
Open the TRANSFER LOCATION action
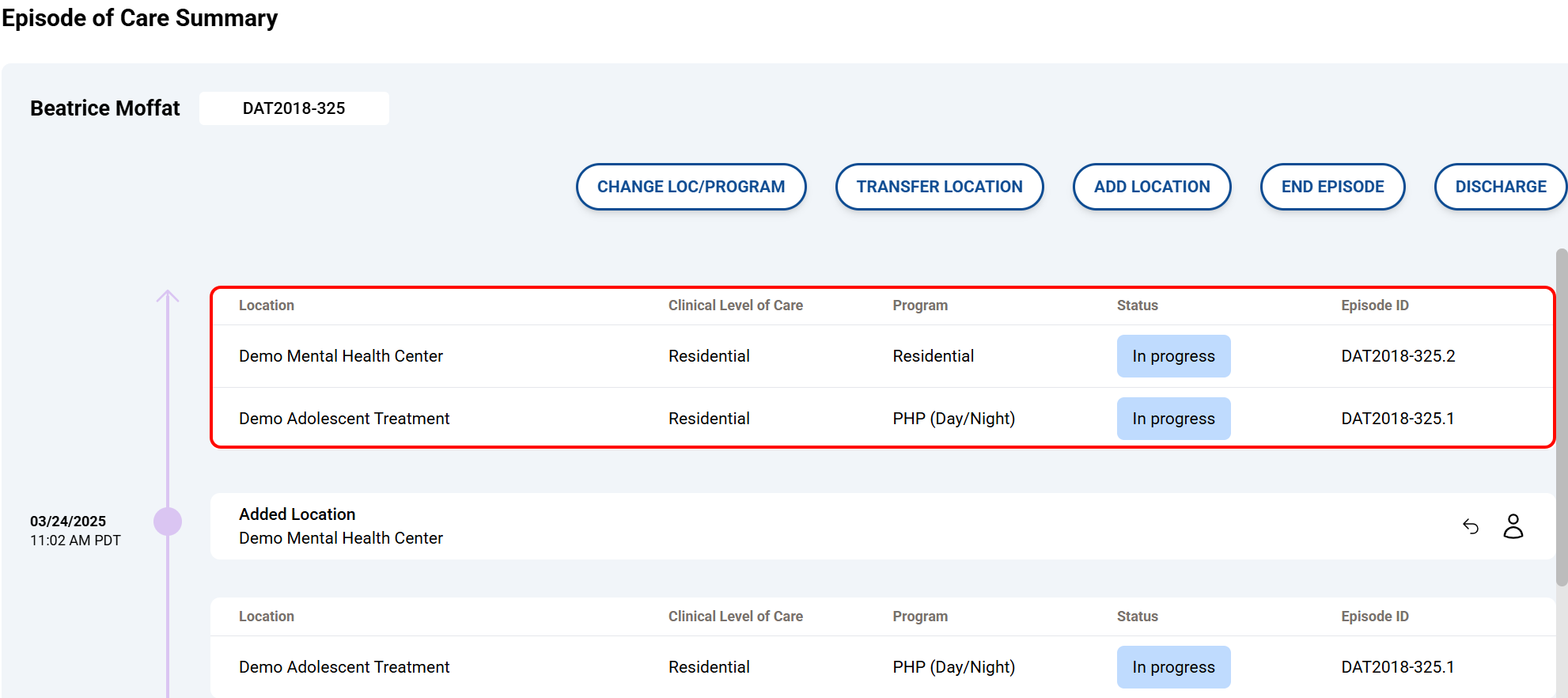[x=939, y=187]
